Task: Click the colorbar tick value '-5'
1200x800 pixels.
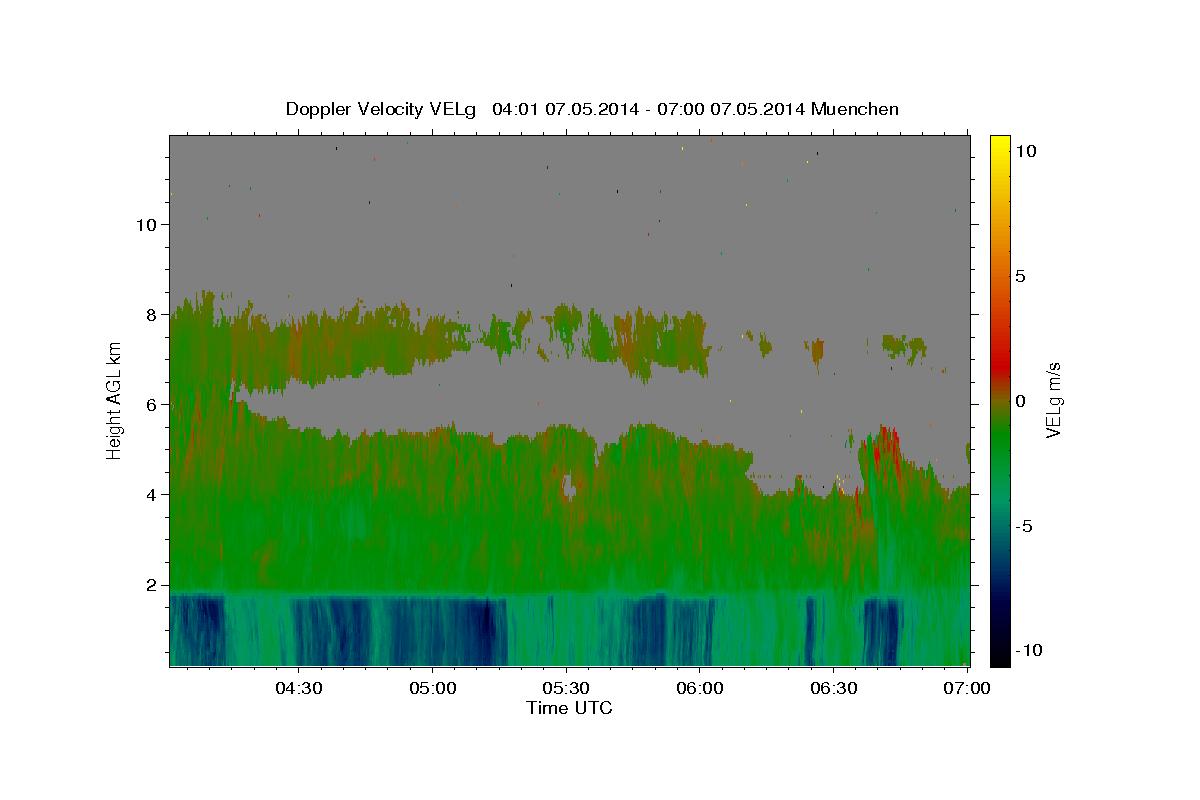Action: click(x=1022, y=526)
